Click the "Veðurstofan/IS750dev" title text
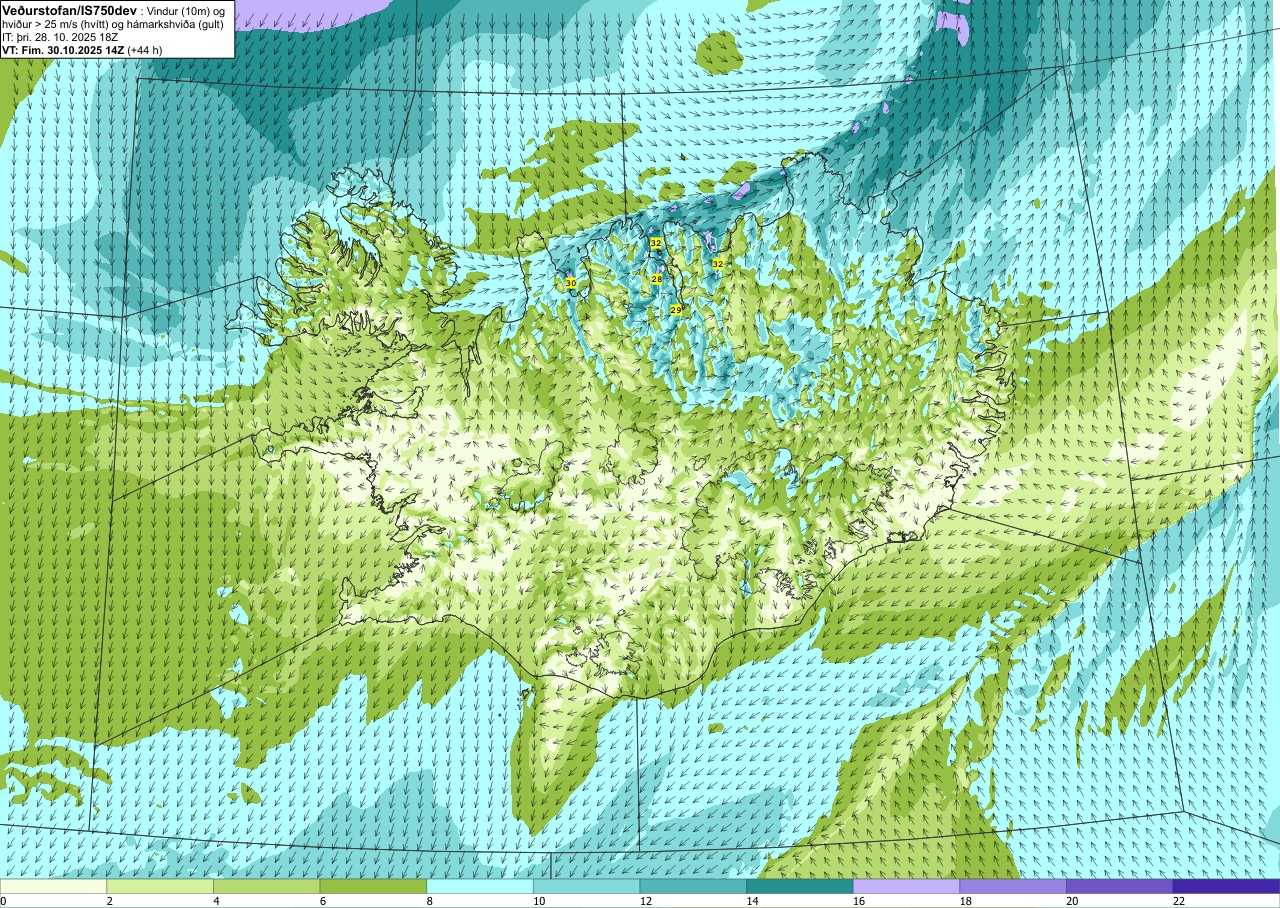1280x908 pixels. [70, 9]
